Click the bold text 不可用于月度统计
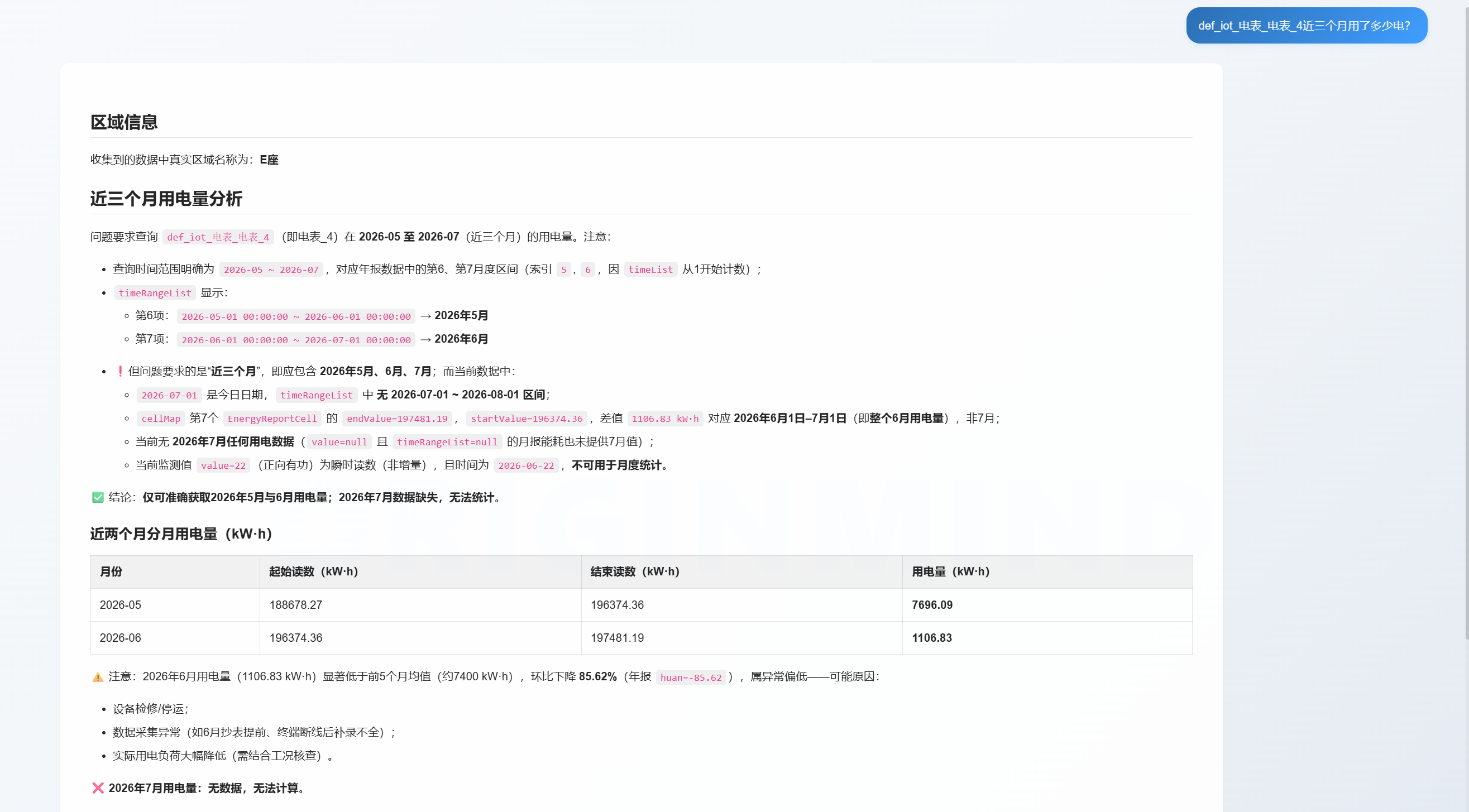 (x=619, y=465)
